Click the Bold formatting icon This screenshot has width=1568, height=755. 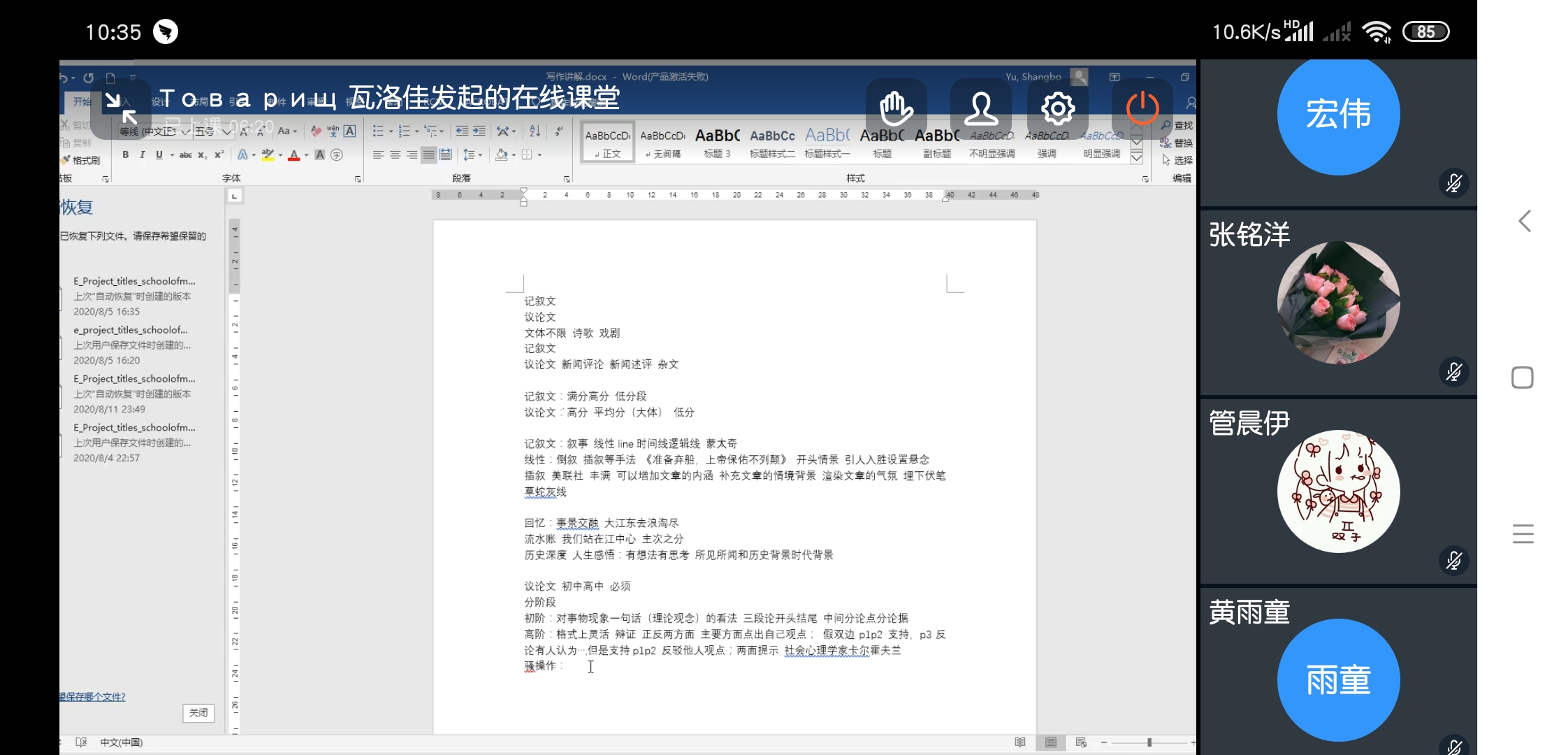[x=125, y=155]
